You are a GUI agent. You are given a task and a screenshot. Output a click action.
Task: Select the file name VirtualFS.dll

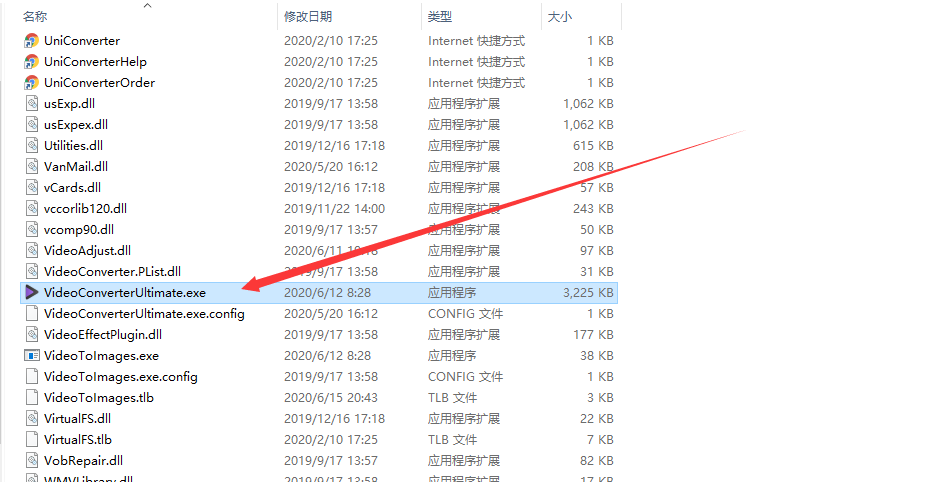(77, 418)
